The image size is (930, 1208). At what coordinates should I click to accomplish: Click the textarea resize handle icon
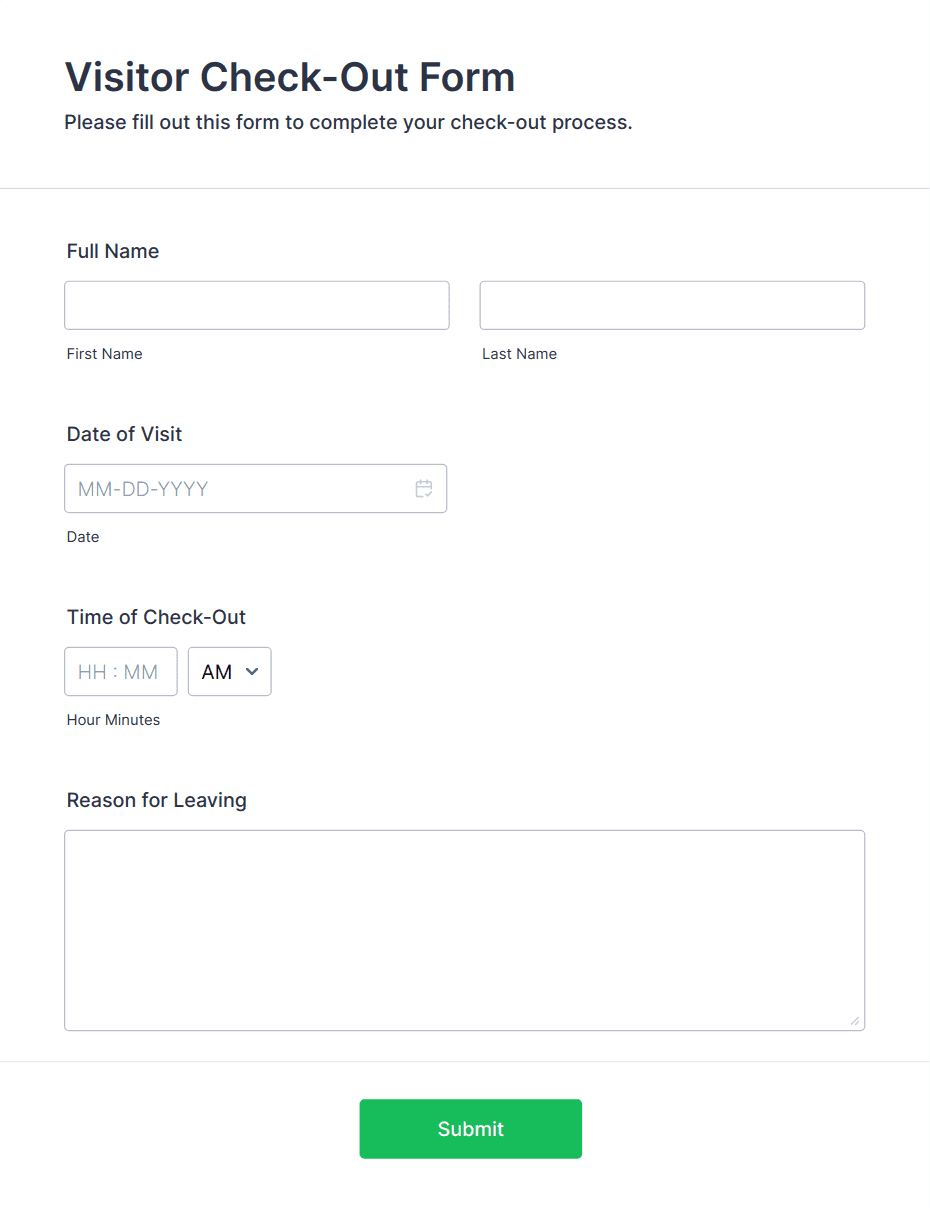point(856,1021)
